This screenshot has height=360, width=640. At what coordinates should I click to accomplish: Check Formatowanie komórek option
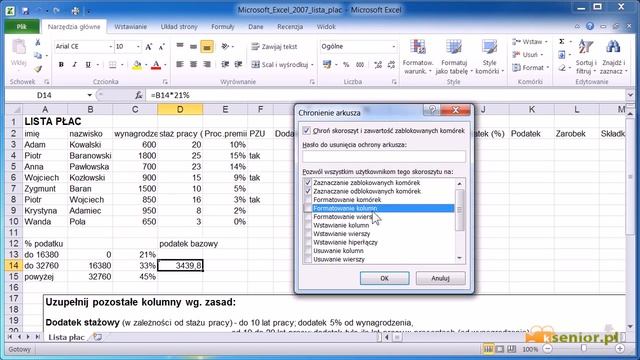tap(308, 200)
